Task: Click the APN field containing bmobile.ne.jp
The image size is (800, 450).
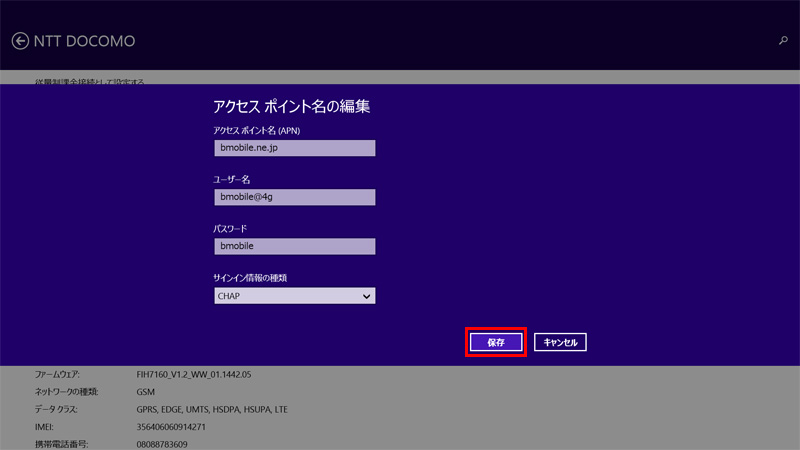Action: point(295,148)
